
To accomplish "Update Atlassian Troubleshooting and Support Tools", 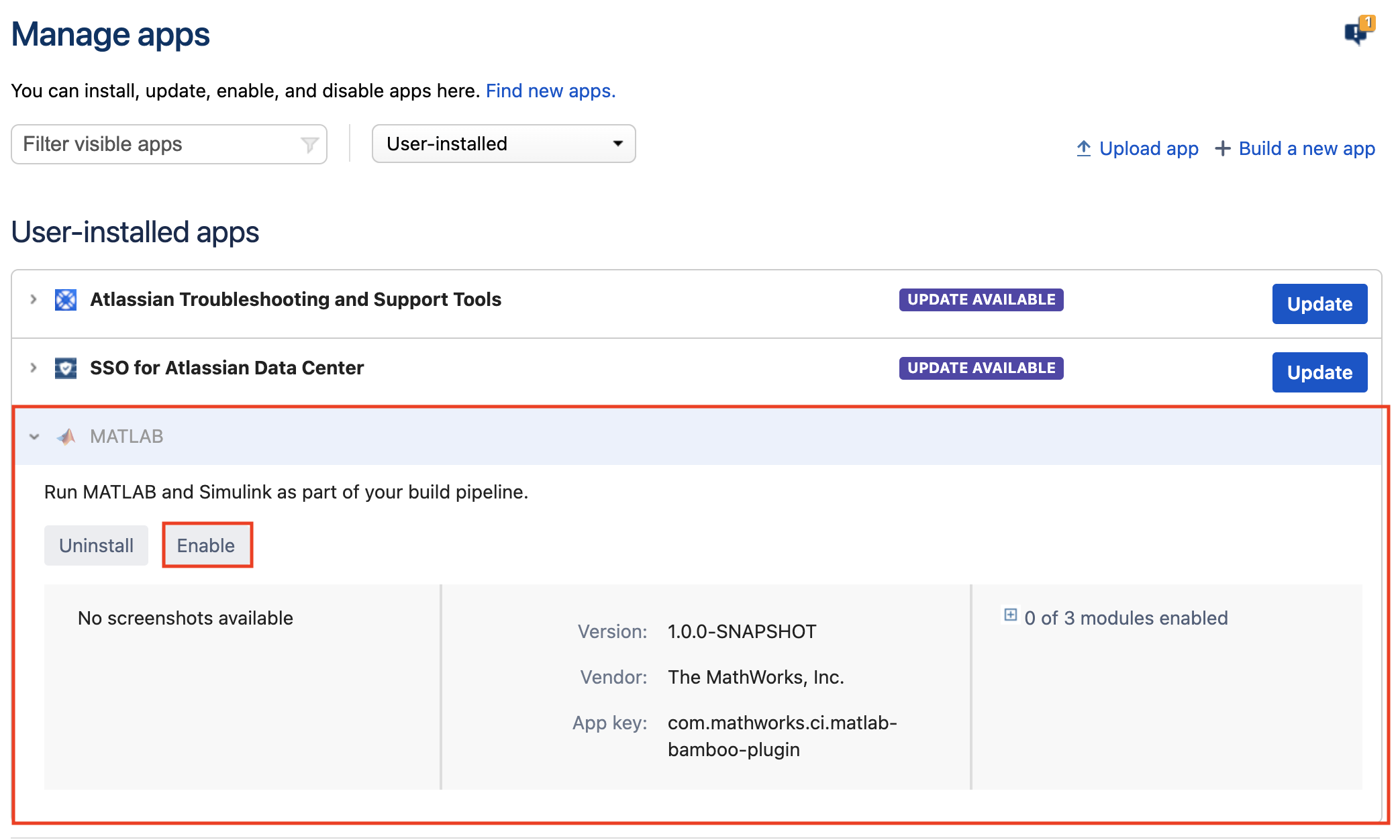I will (x=1319, y=304).
